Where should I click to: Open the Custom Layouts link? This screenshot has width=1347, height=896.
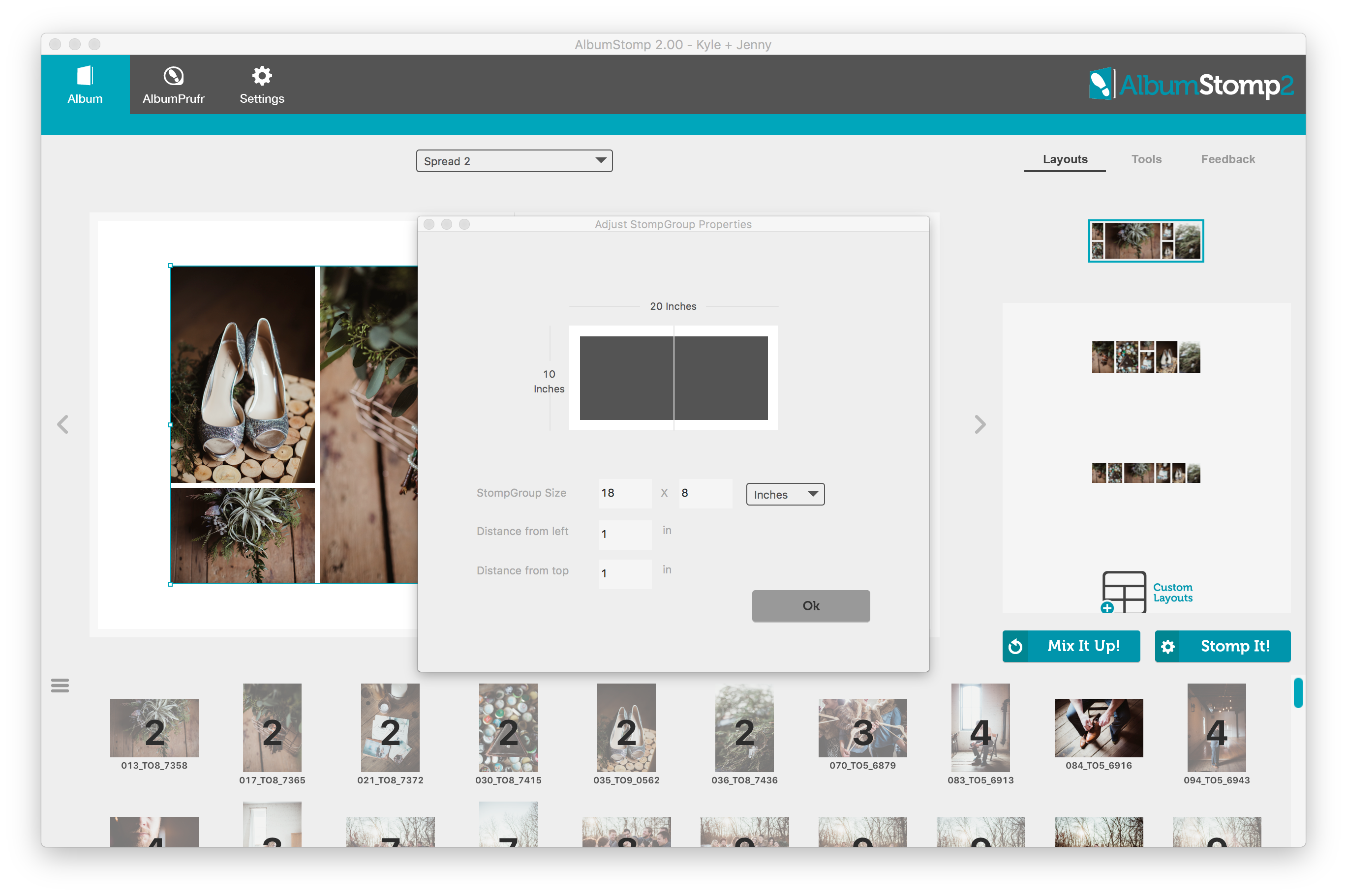click(x=1173, y=593)
